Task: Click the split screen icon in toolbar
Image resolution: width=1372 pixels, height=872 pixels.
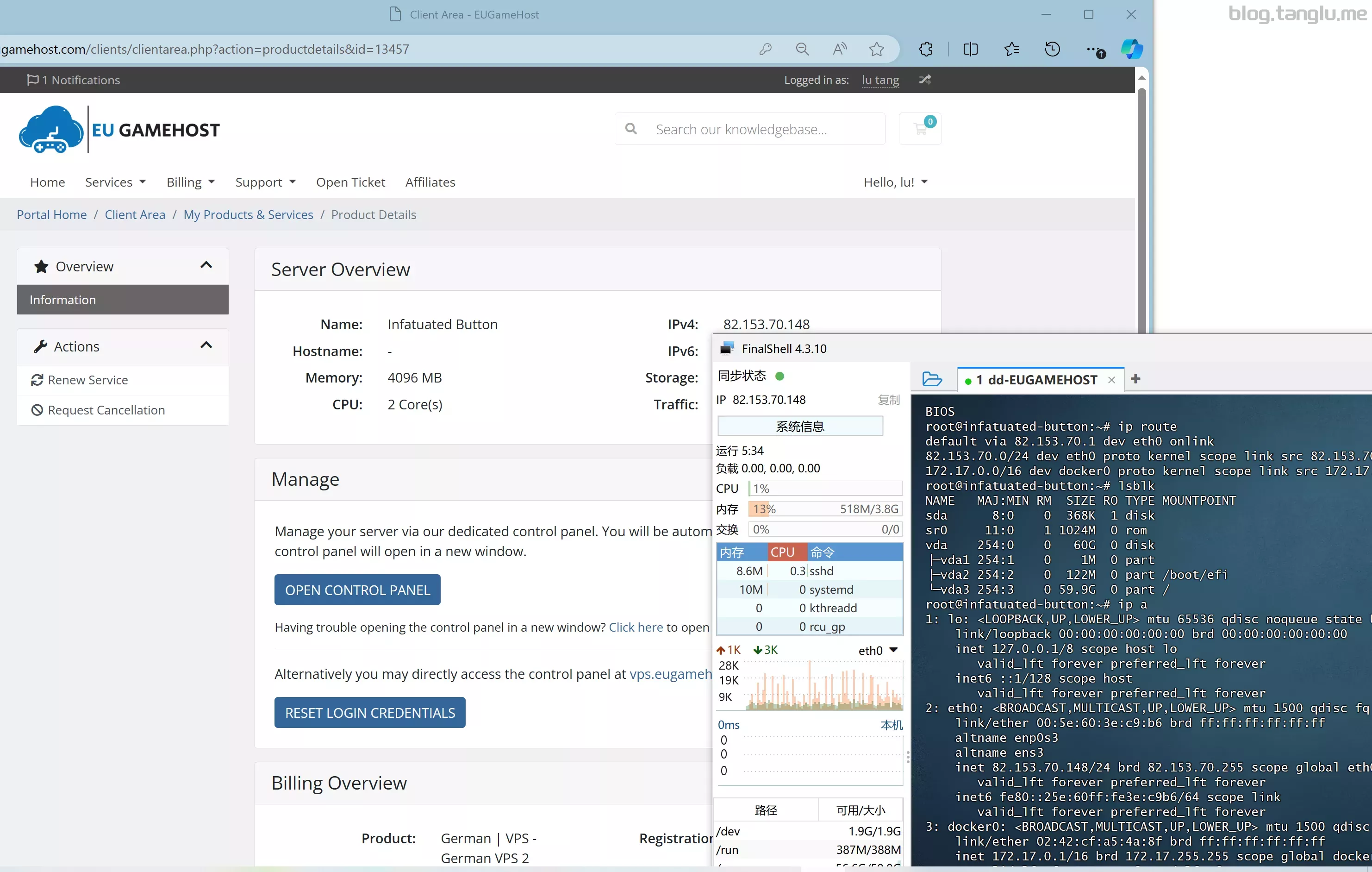Action: tap(970, 50)
